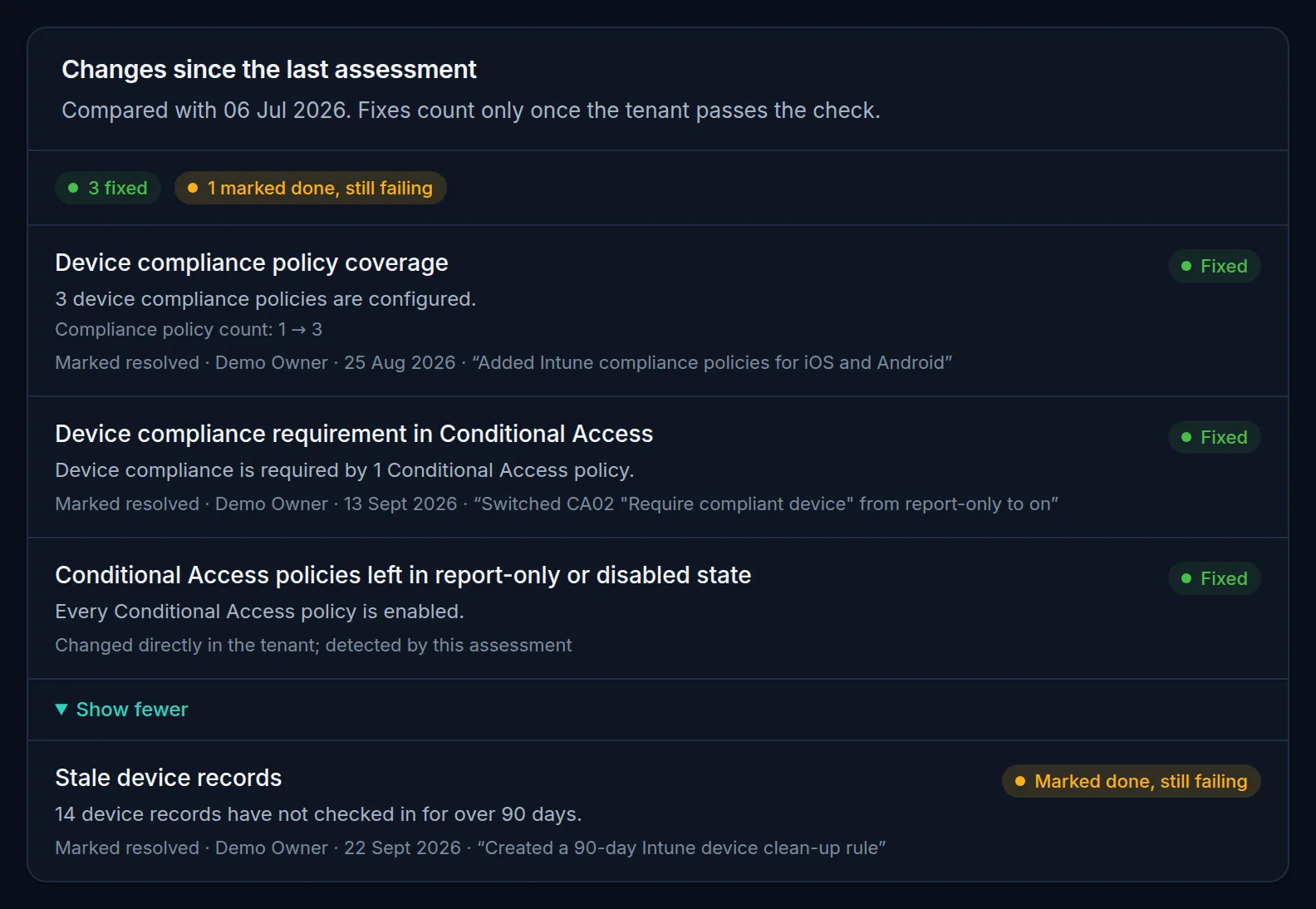Click Marked done, still failing badge on Stale device records
Viewport: 1316px width, 909px height.
1132,781
